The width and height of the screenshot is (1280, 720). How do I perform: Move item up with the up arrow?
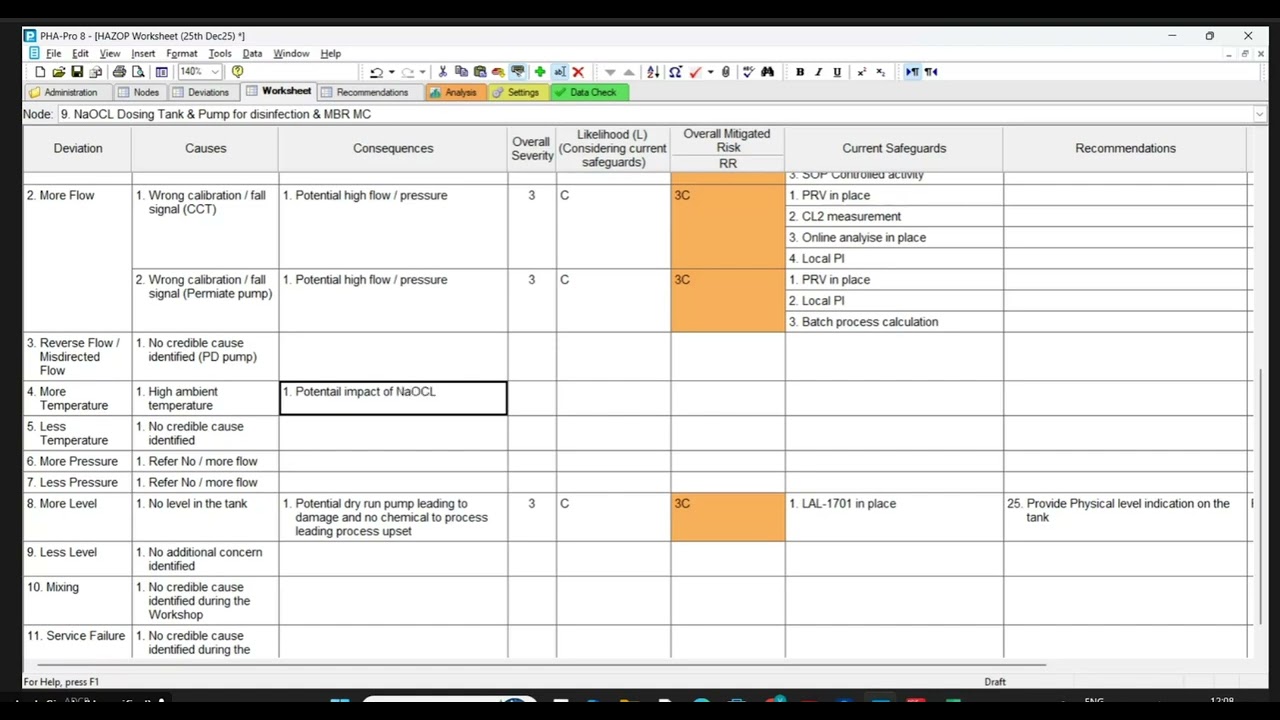tap(628, 72)
